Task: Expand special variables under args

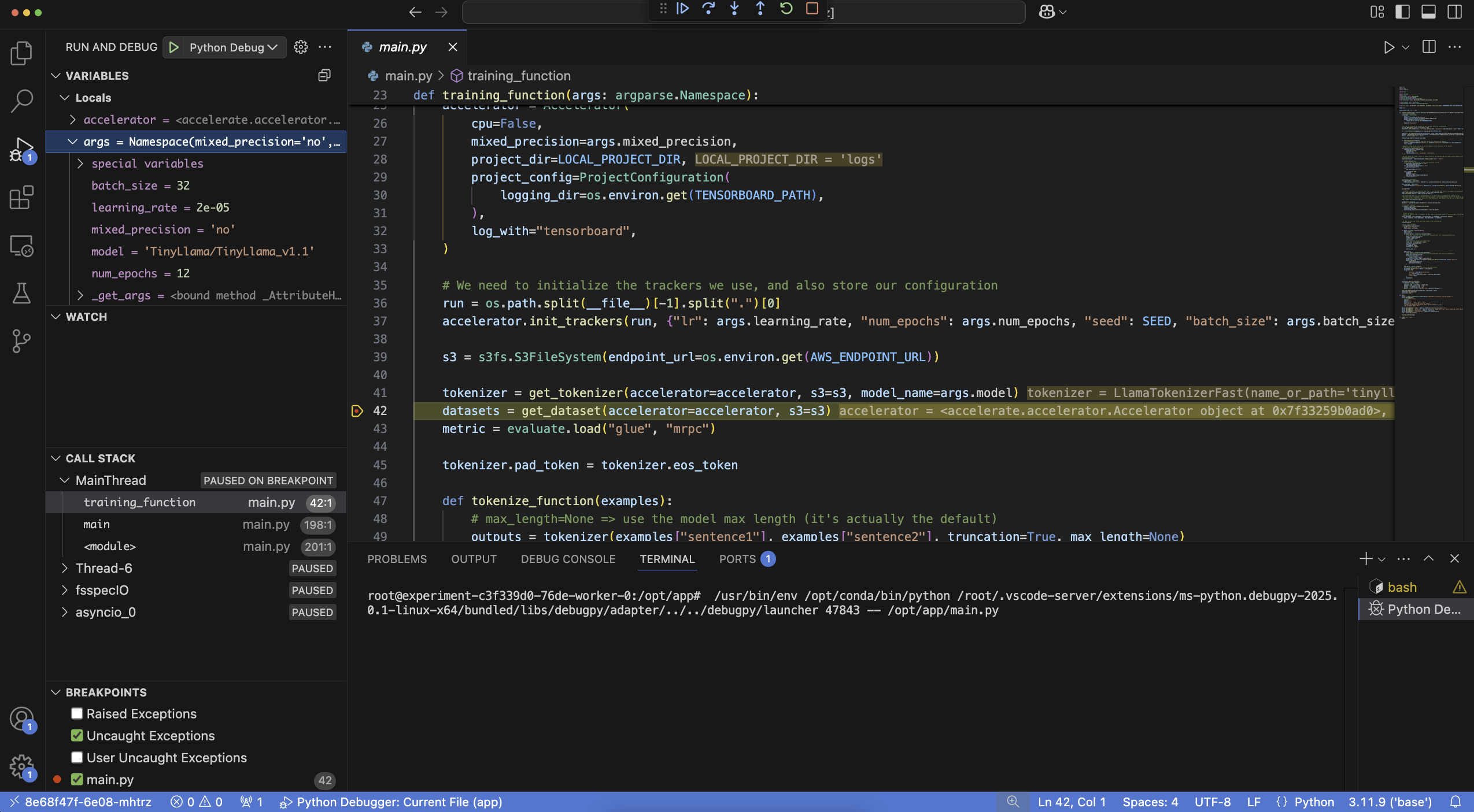Action: pos(80,164)
